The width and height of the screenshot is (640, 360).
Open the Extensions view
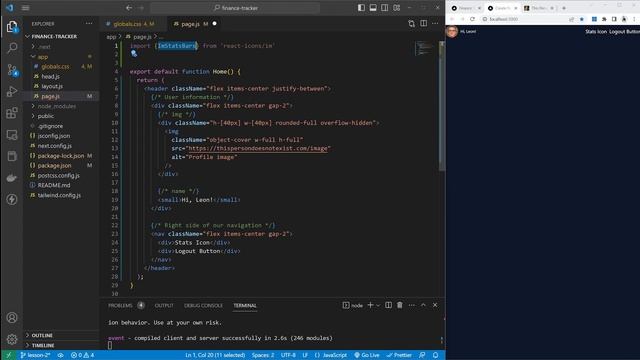pos(12,113)
